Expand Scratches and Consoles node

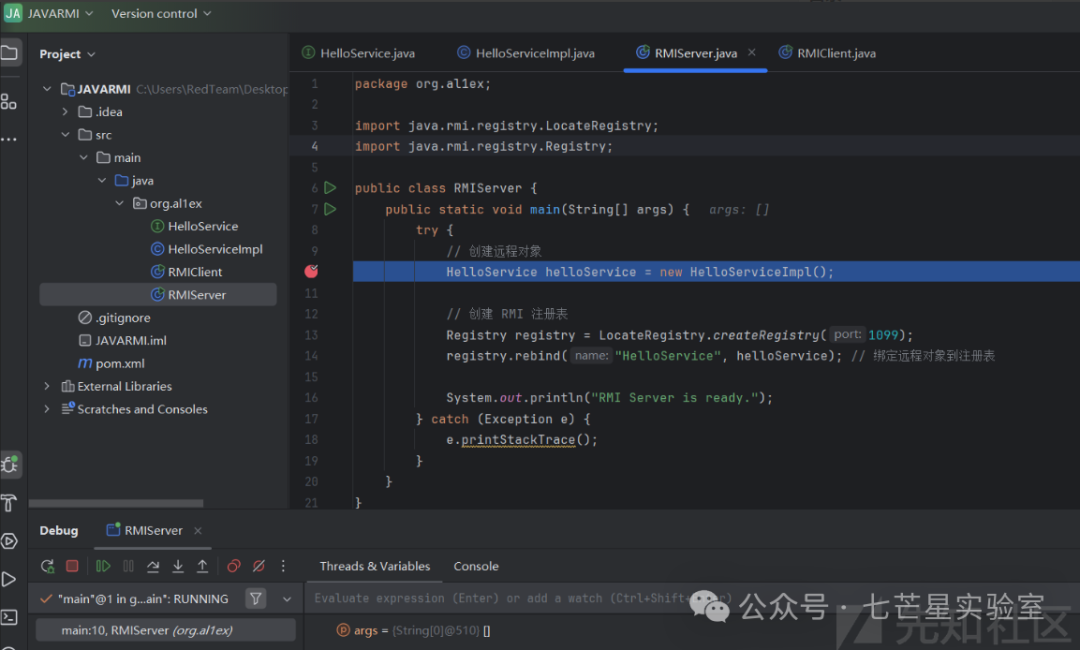pos(47,409)
